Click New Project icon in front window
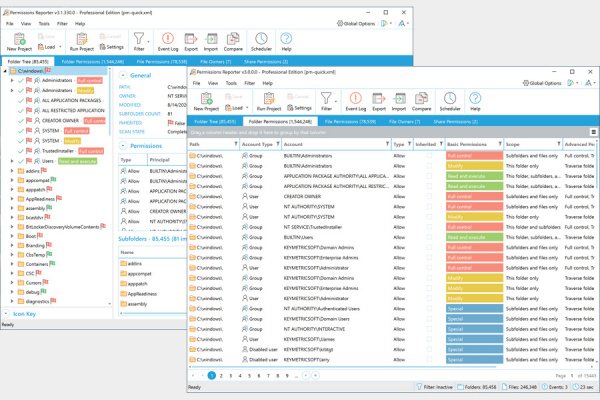Screen dimensions: 600x400 [206, 101]
